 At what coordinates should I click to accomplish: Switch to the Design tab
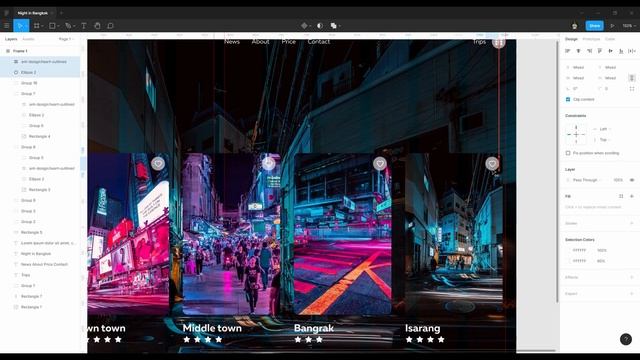(571, 39)
